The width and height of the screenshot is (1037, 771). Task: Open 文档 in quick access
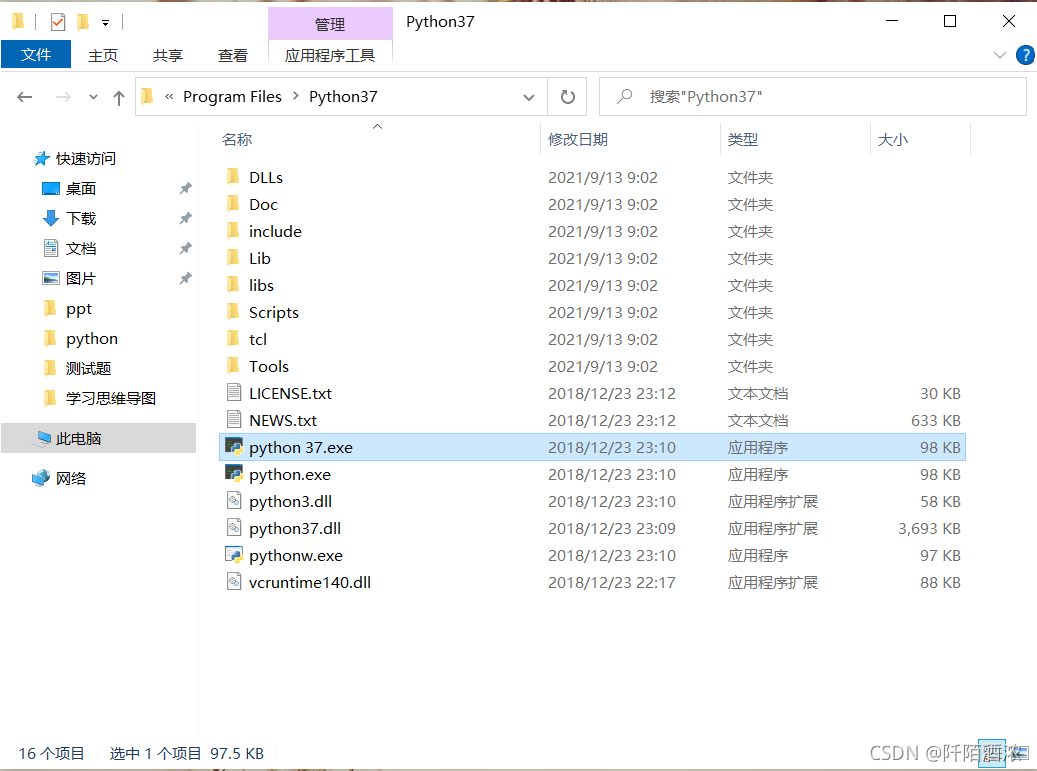[x=81, y=249]
